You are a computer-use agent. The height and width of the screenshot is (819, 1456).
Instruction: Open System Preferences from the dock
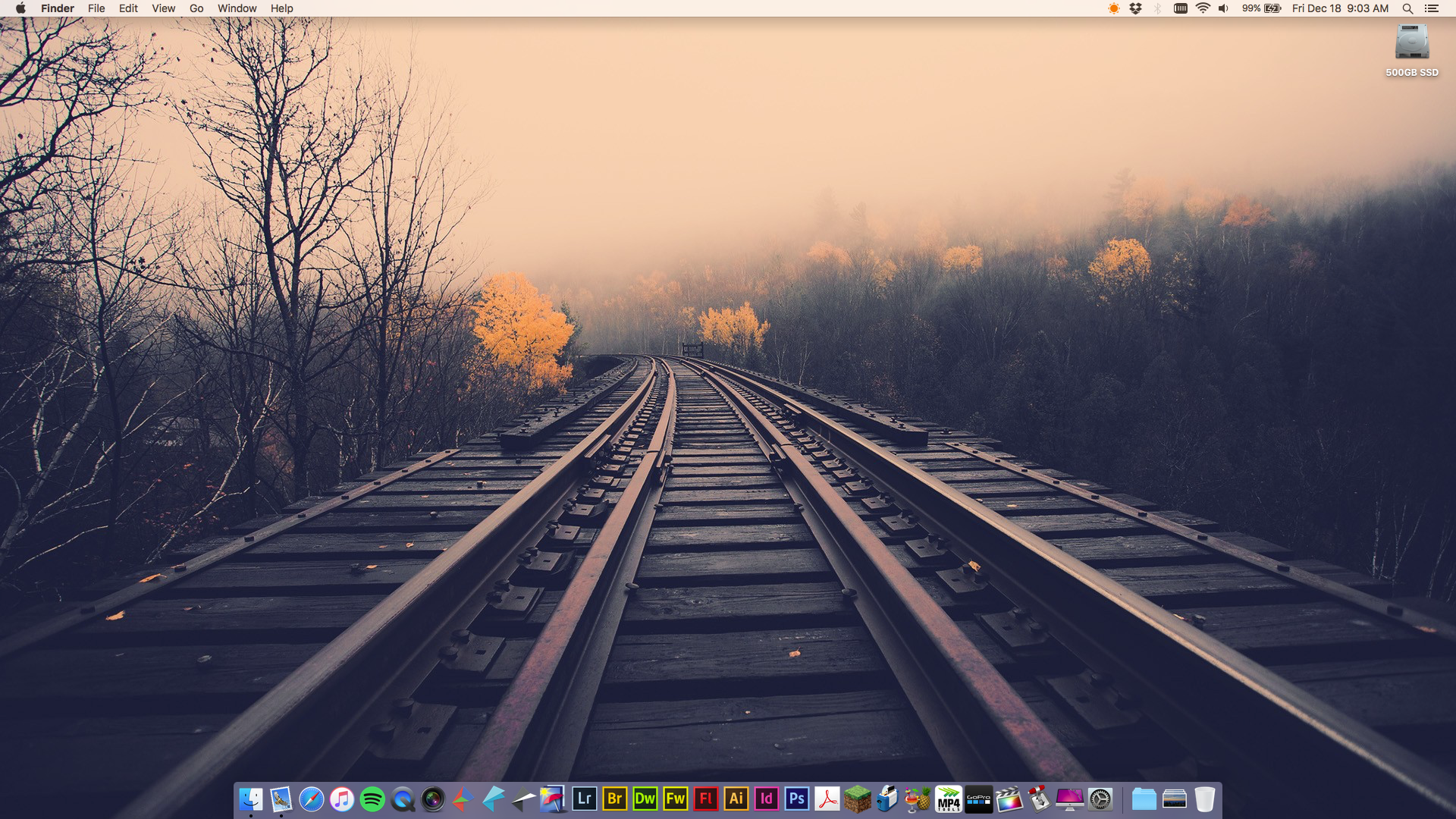pyautogui.click(x=1100, y=799)
